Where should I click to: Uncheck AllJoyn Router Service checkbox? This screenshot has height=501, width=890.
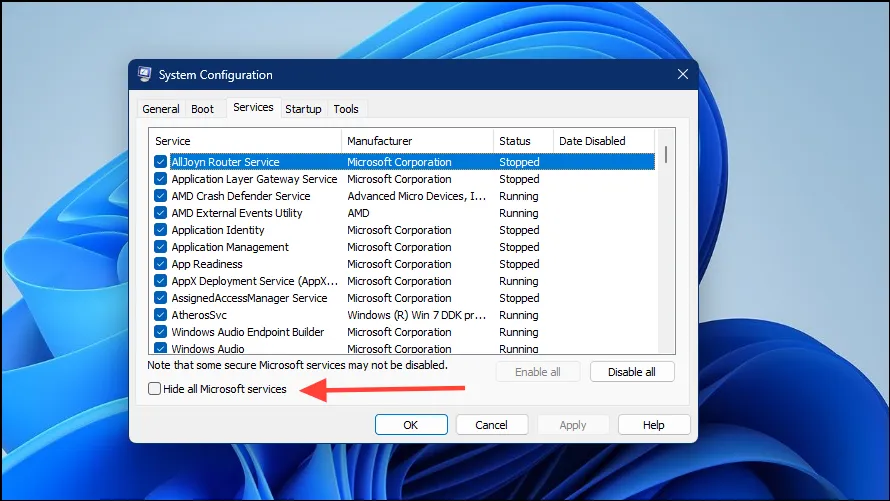pos(160,162)
